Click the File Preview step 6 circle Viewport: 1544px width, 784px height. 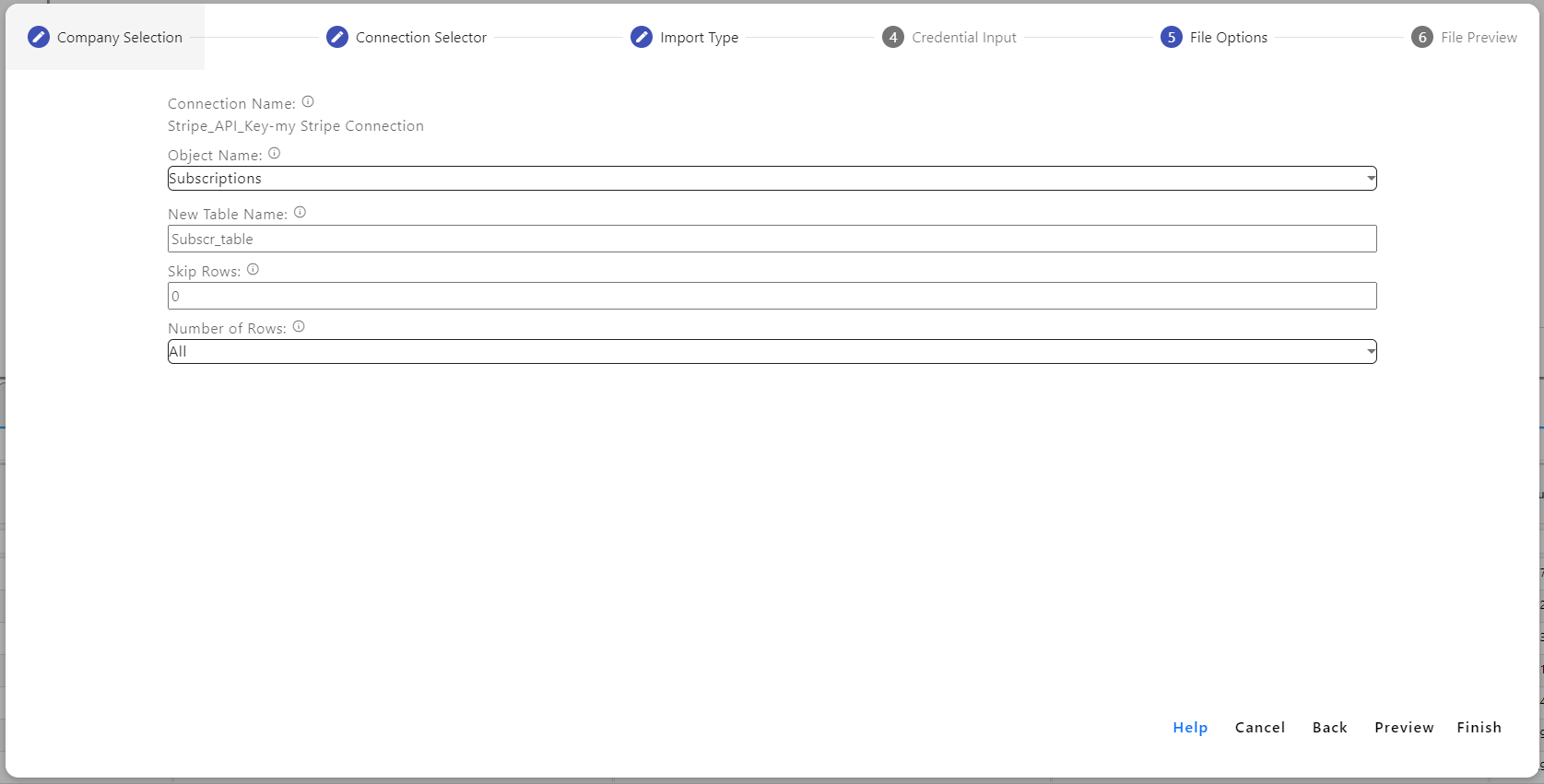(x=1422, y=37)
